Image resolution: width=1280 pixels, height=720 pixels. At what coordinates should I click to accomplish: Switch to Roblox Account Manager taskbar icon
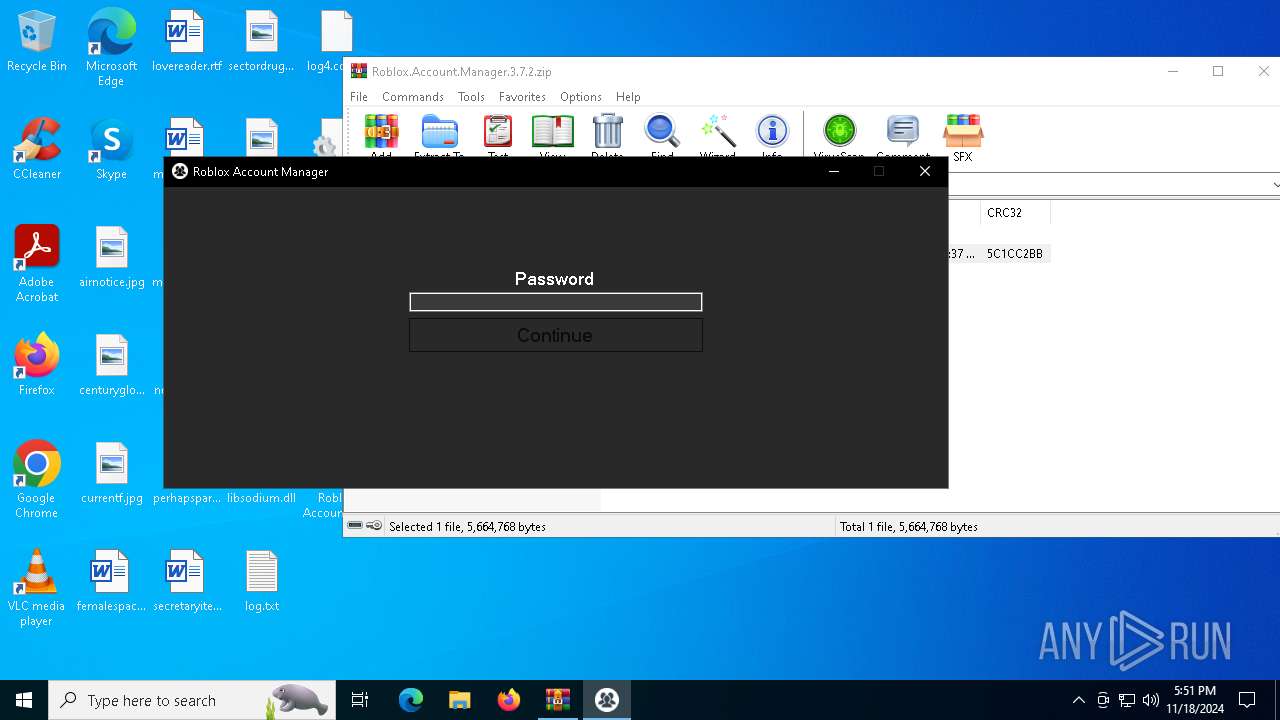pyautogui.click(x=606, y=700)
